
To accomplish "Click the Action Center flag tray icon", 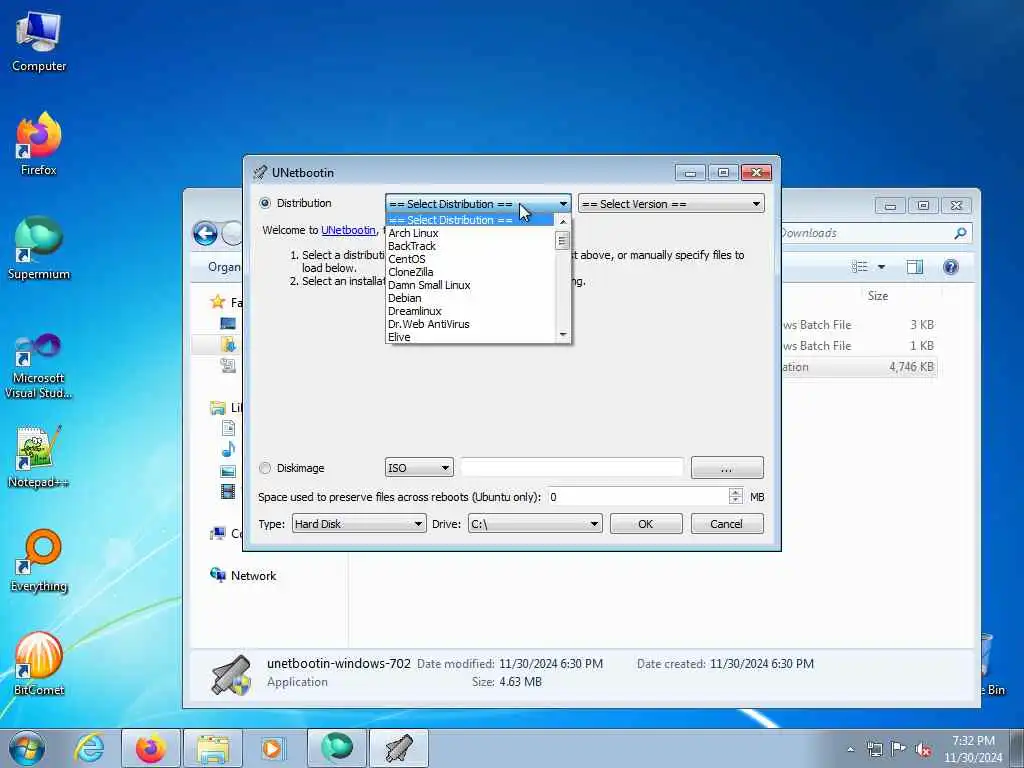I will click(x=899, y=749).
